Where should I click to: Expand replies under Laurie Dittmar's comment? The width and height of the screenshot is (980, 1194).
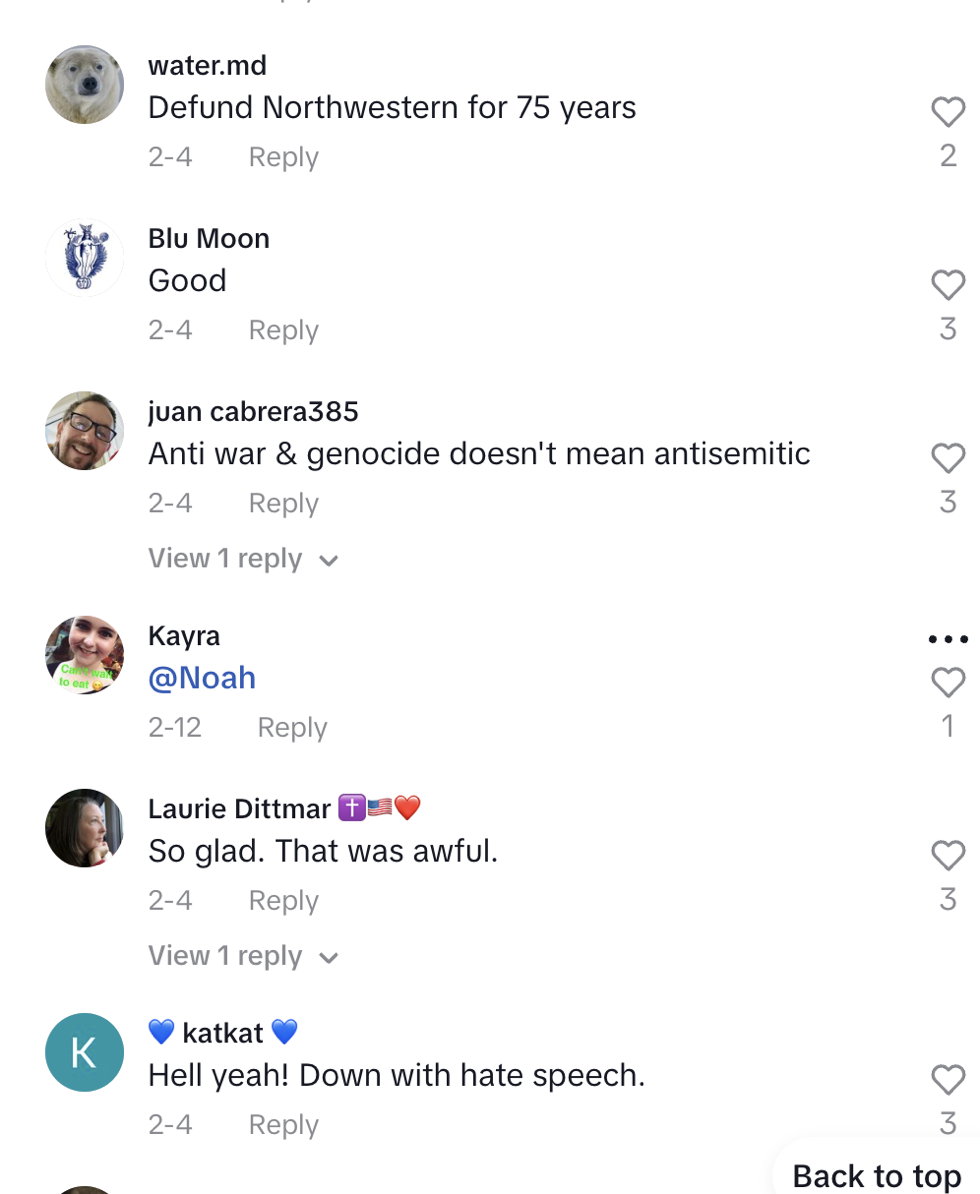243,956
